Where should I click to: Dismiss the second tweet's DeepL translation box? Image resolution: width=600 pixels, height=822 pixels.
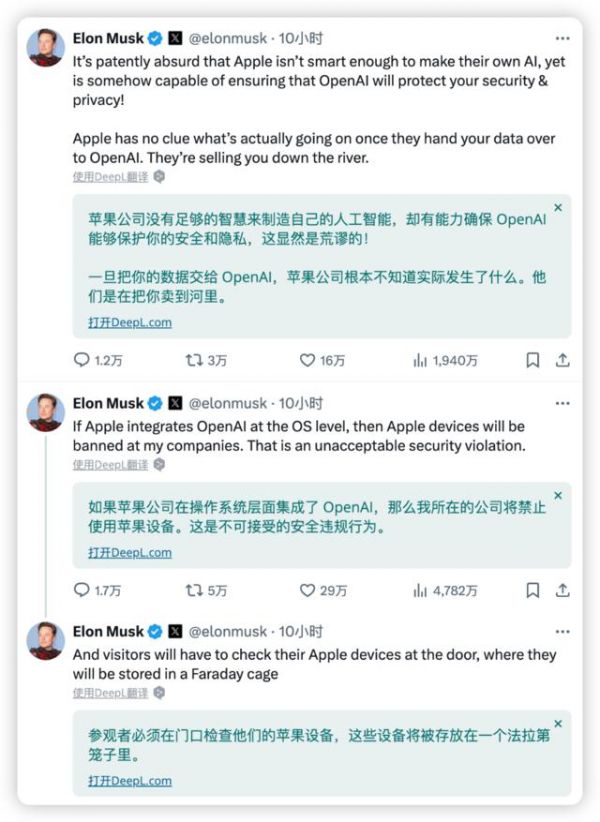[558, 495]
